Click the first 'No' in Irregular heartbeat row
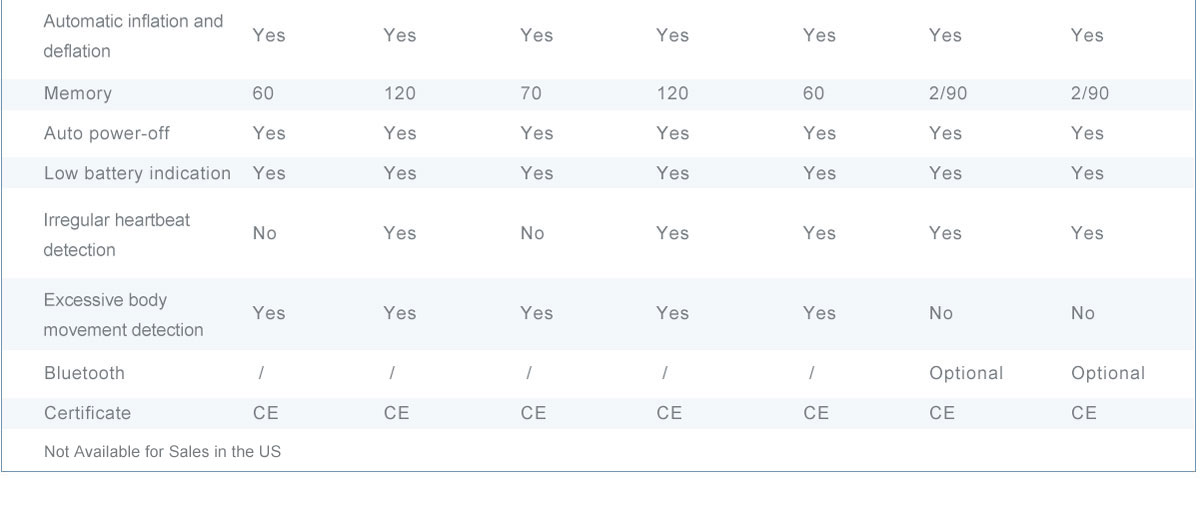The image size is (1200, 506). pyautogui.click(x=264, y=233)
